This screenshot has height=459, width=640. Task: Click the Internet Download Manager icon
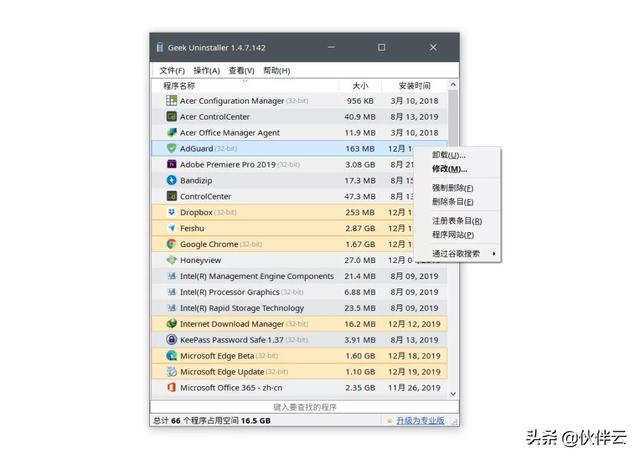(x=171, y=324)
